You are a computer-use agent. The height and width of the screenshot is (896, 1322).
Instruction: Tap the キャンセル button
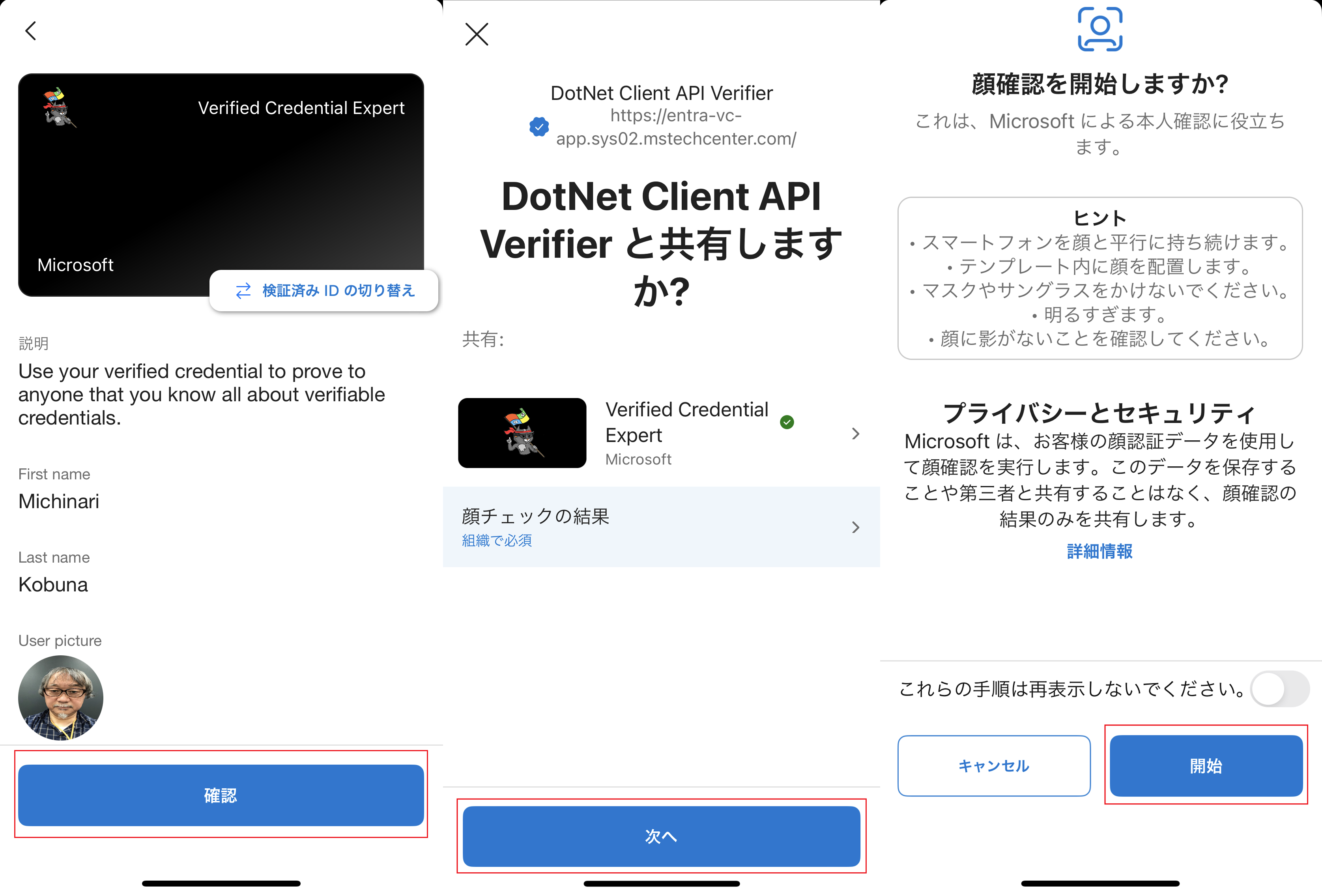993,766
